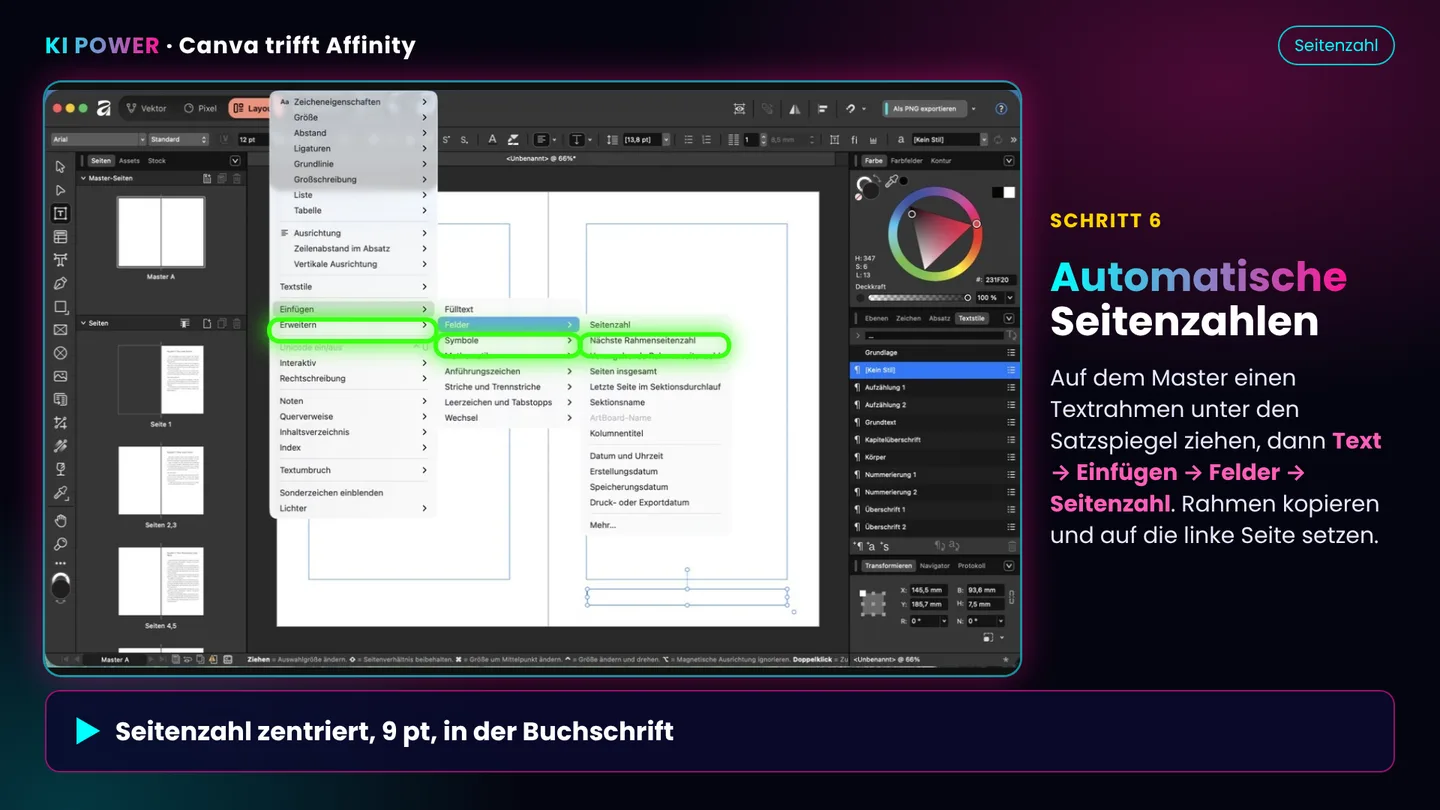Click the color wheel hue ring
1440x810 pixels.
click(x=936, y=235)
